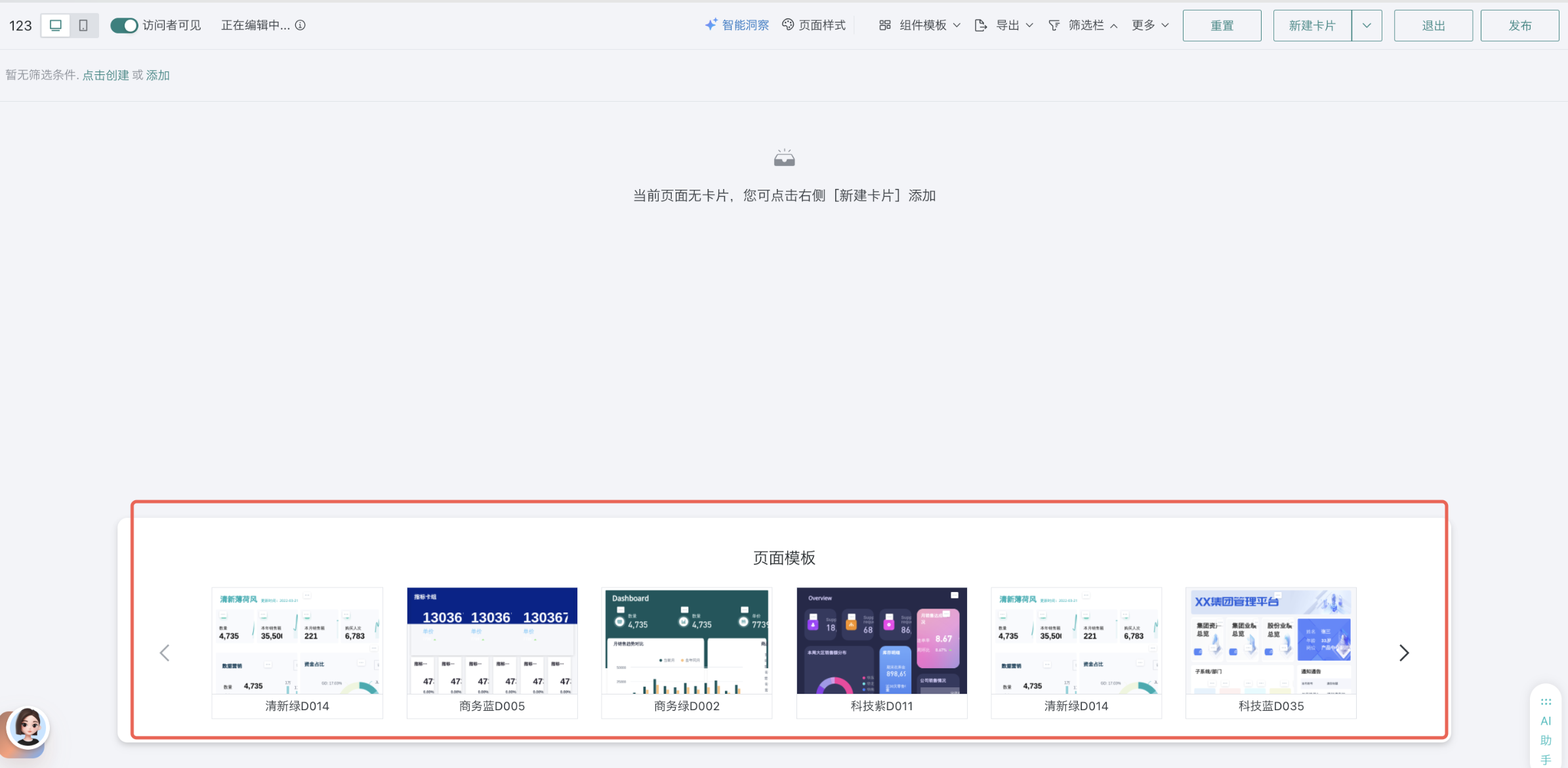The height and width of the screenshot is (768, 1568).
Task: Expand the 导出 export dropdown
Action: (1004, 25)
